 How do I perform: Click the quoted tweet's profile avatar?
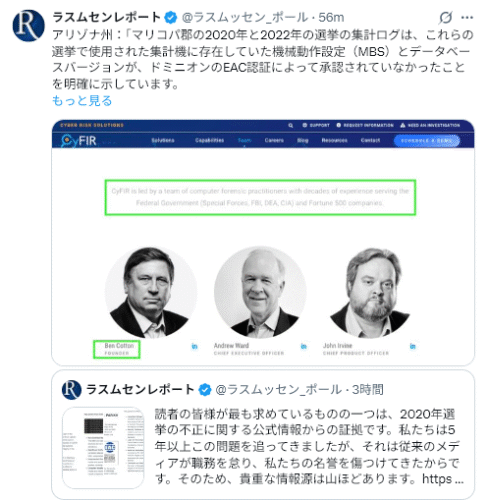(x=71, y=389)
